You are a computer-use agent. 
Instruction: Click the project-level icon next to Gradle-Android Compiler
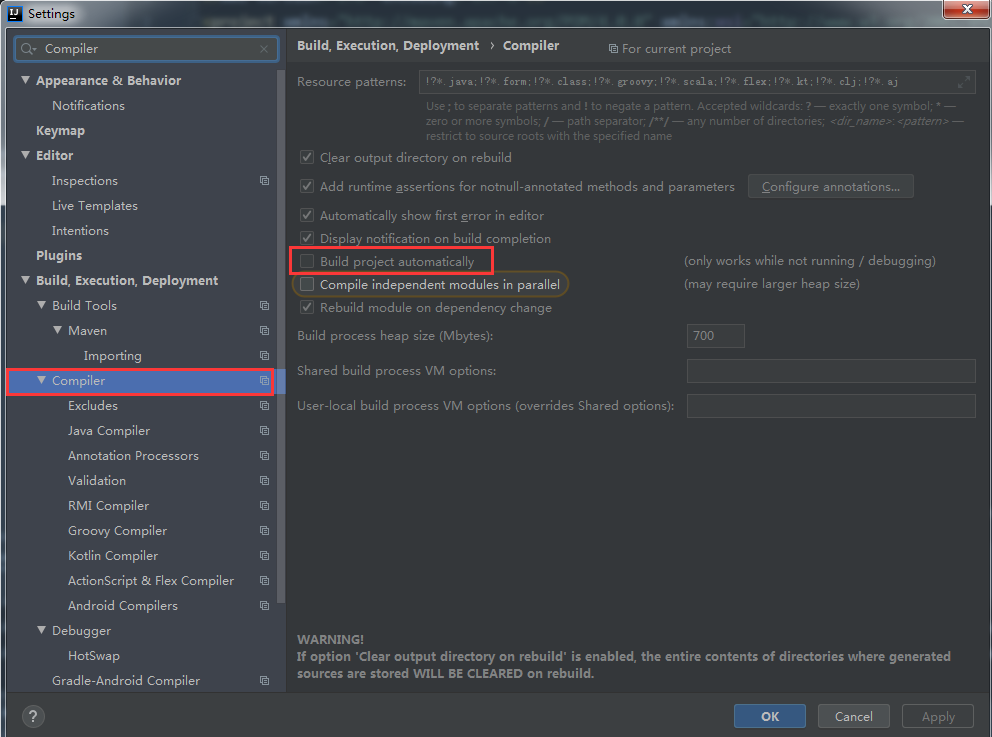(x=264, y=681)
